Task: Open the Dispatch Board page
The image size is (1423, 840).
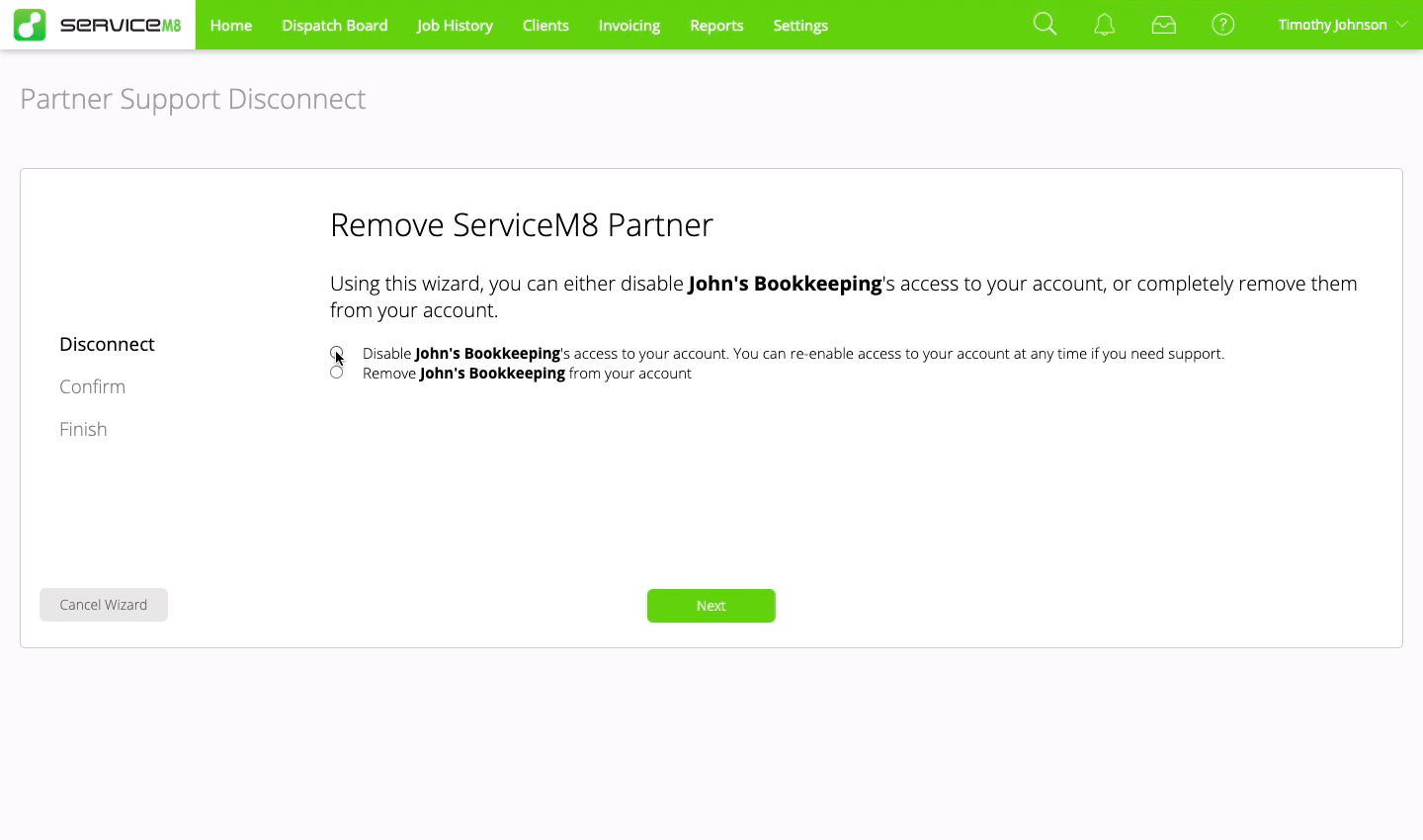Action: coord(334,26)
